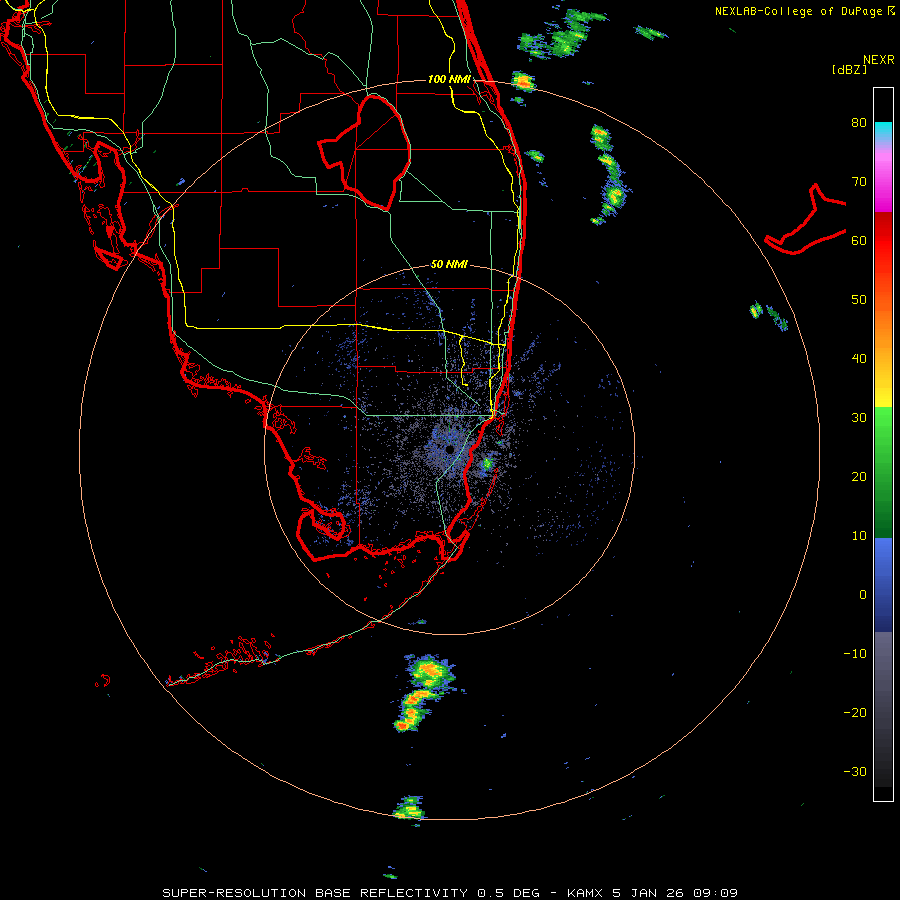The image size is (900, 900).
Task: Click the NEXLAB-College of DuPage credit text
Action: (805, 11)
